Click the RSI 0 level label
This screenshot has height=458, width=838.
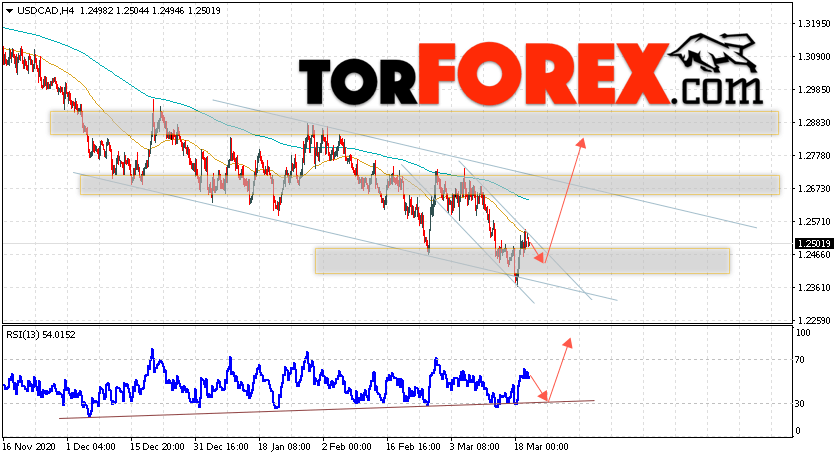point(798,431)
